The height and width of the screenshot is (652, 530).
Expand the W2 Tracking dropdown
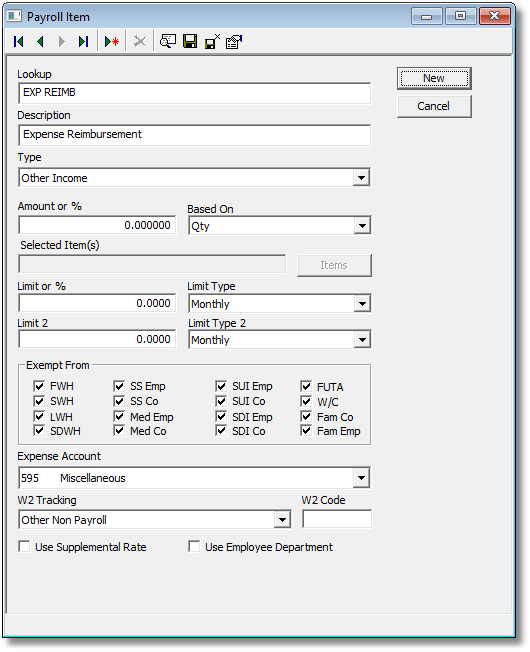click(x=282, y=520)
